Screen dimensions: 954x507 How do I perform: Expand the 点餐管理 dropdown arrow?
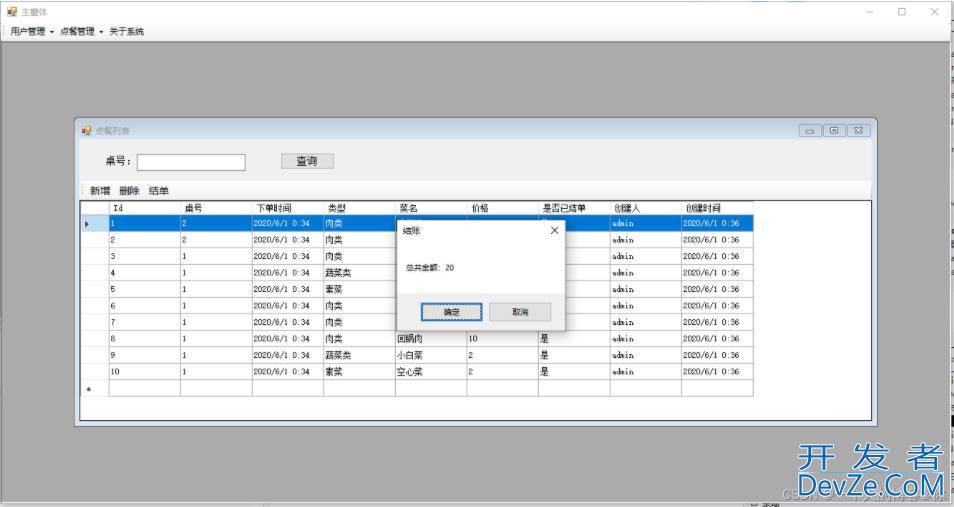tap(101, 32)
